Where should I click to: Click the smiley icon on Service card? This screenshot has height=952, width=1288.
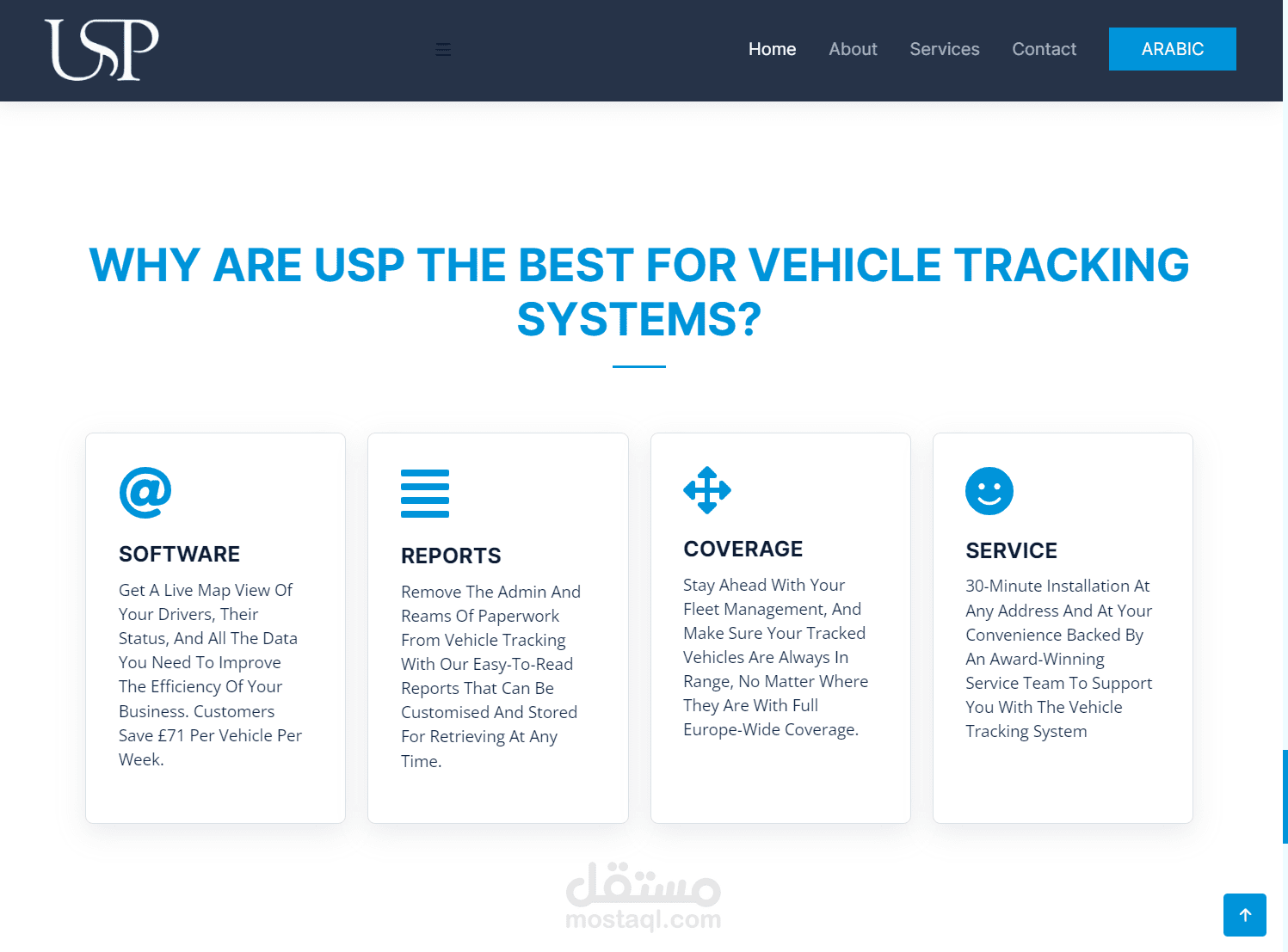[989, 491]
